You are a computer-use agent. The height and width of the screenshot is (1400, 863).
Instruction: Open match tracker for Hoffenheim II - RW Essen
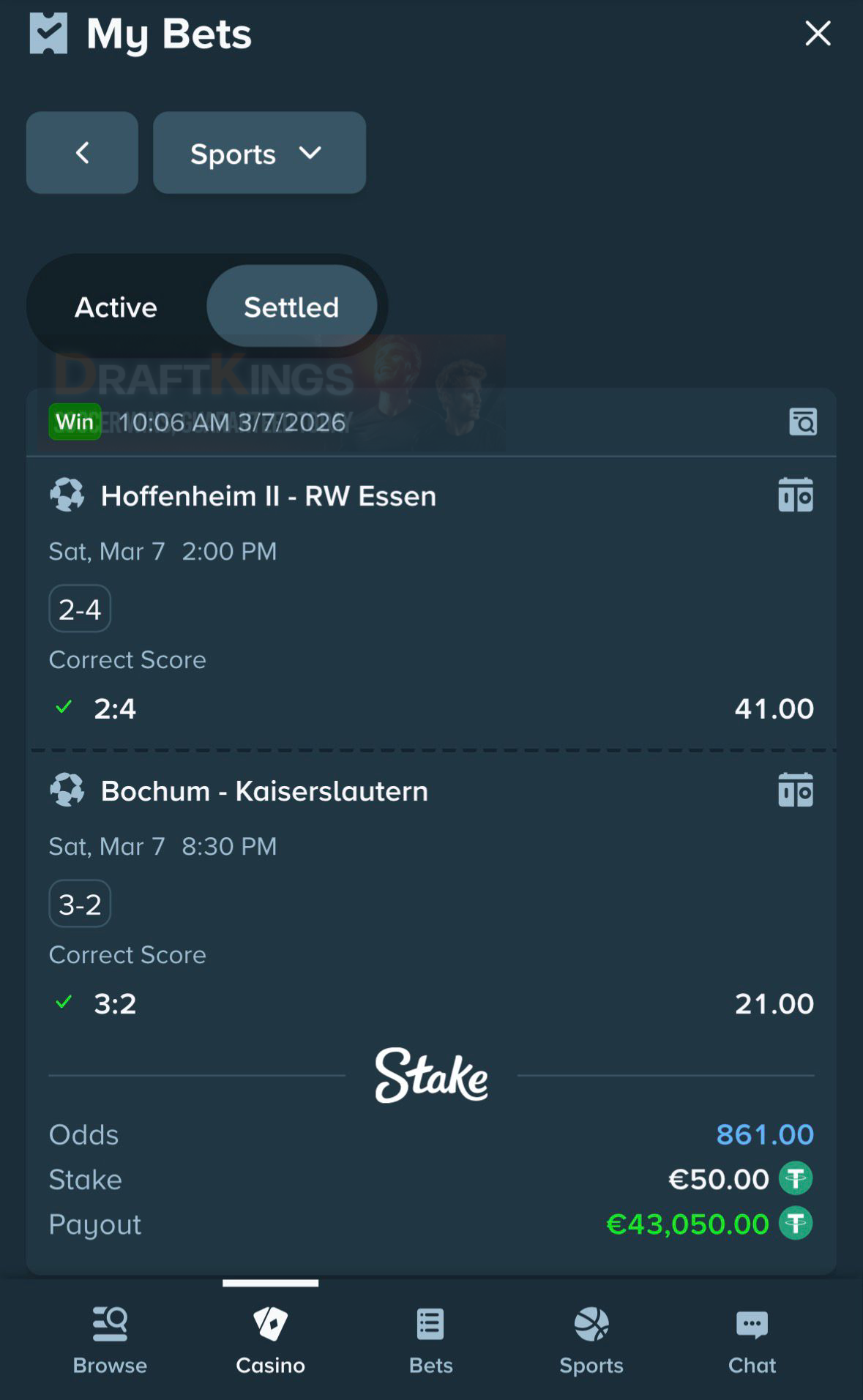[795, 495]
